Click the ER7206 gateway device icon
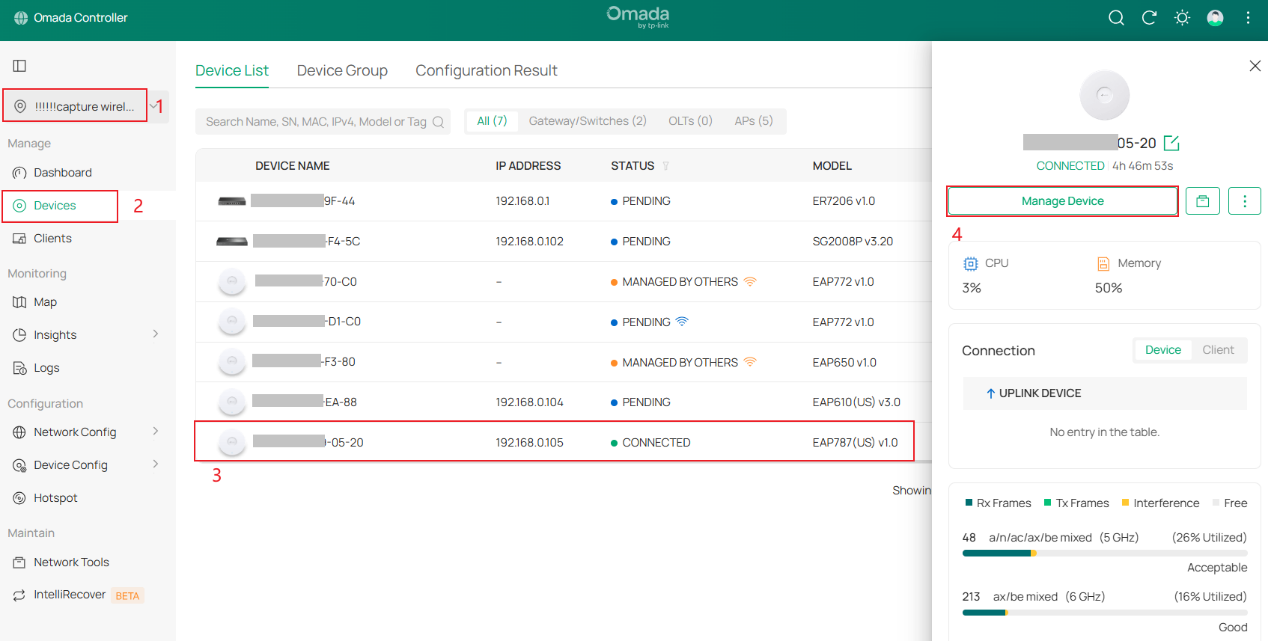The height and width of the screenshot is (641, 1268). pos(232,201)
